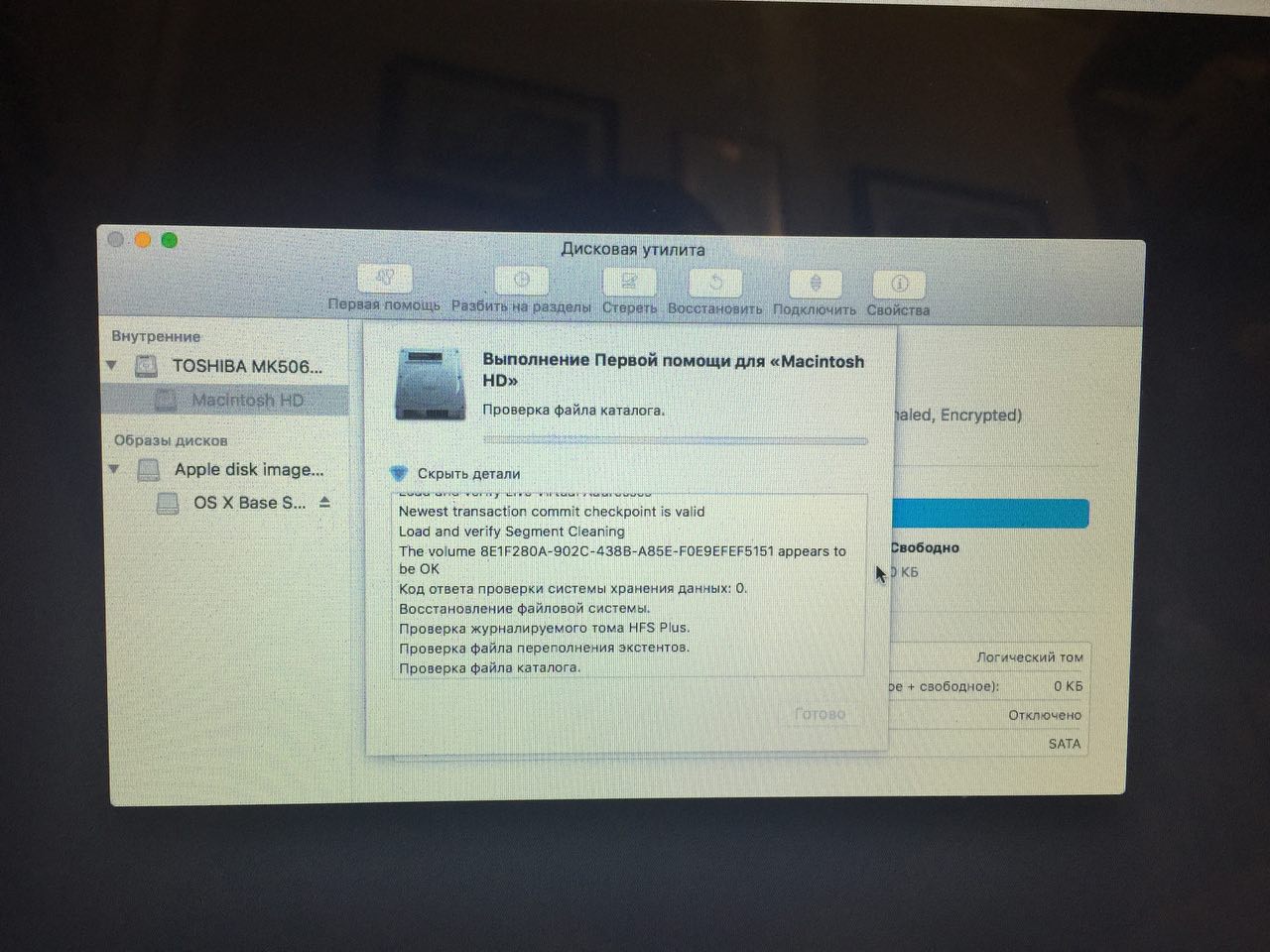Eject the OS X Base System volume
This screenshot has height=952, width=1270.
coord(324,503)
